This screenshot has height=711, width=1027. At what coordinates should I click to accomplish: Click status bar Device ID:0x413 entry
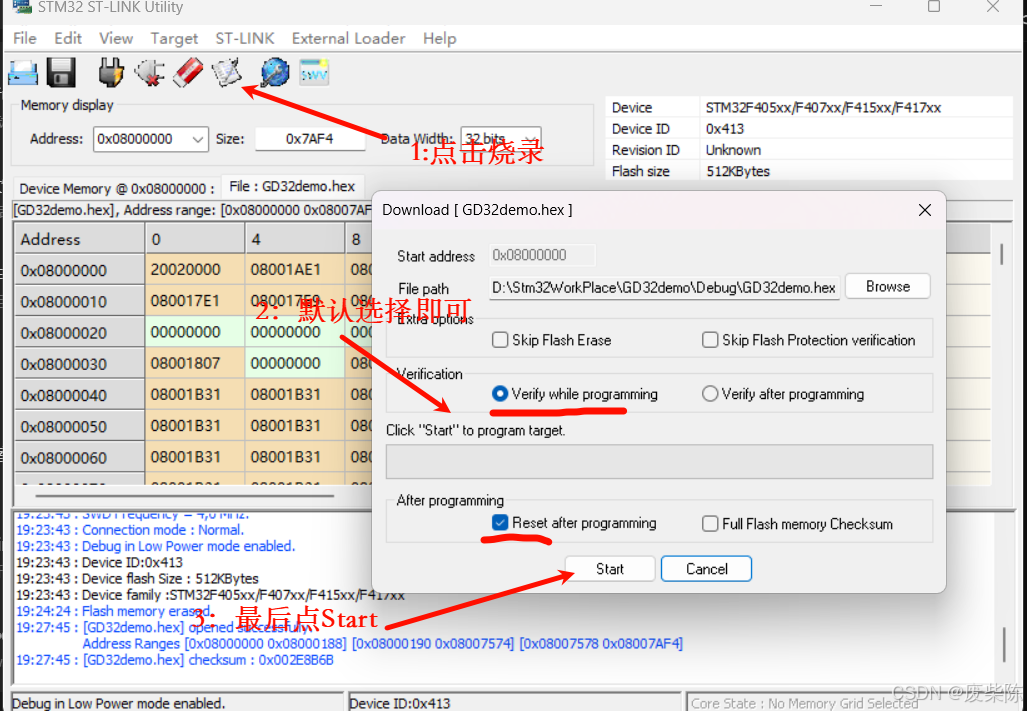point(514,702)
